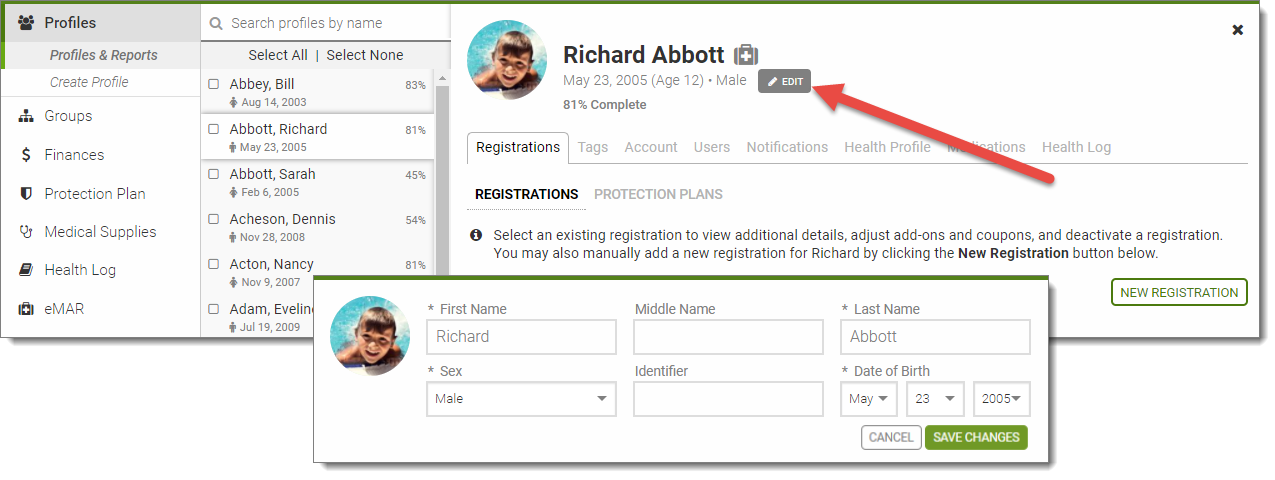Image resolution: width=1275 pixels, height=480 pixels.
Task: Check the box for Abbey, Bill
Action: pos(214,85)
